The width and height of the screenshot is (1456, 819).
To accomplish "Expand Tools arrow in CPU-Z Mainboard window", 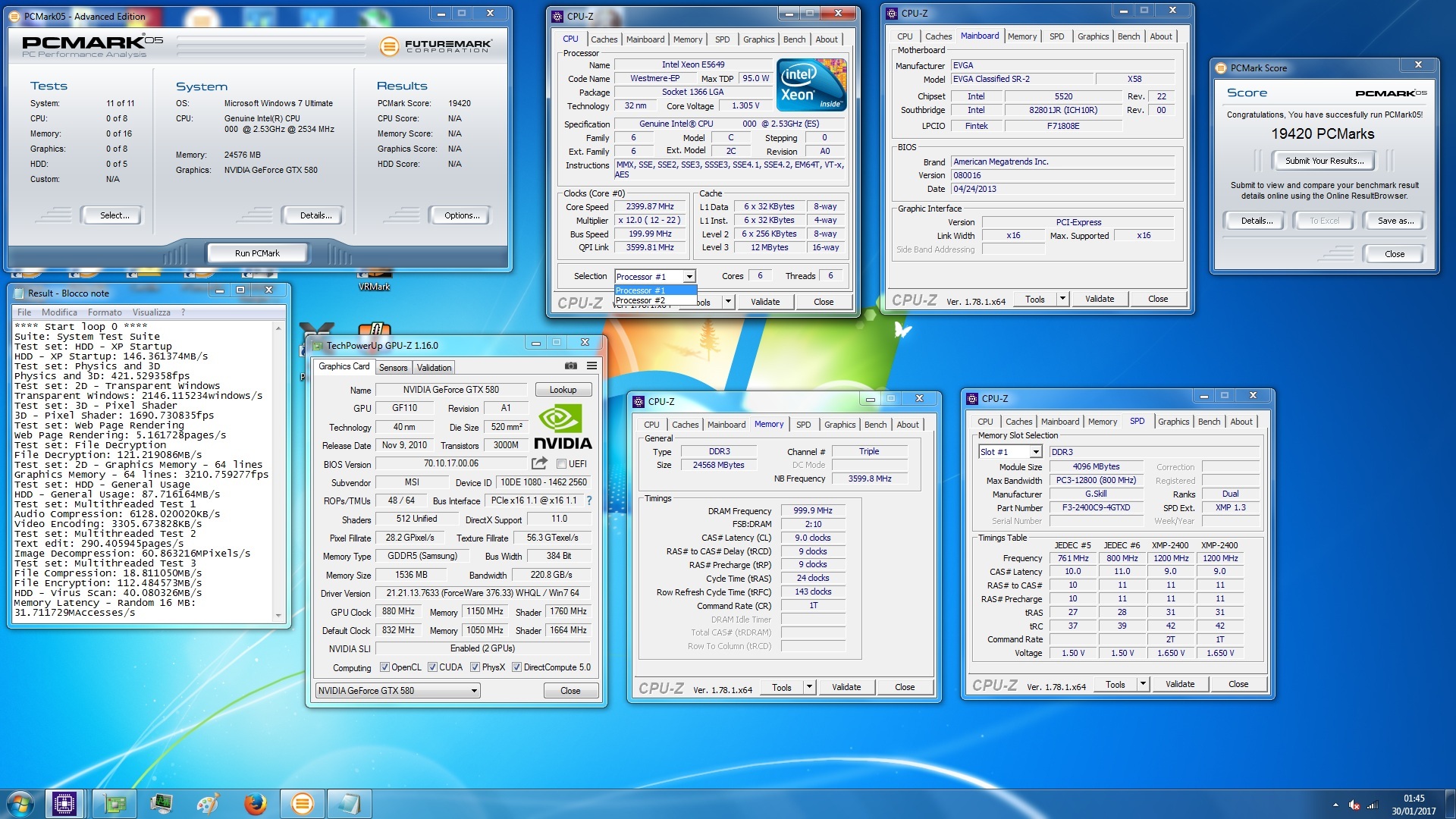I will [x=1062, y=299].
